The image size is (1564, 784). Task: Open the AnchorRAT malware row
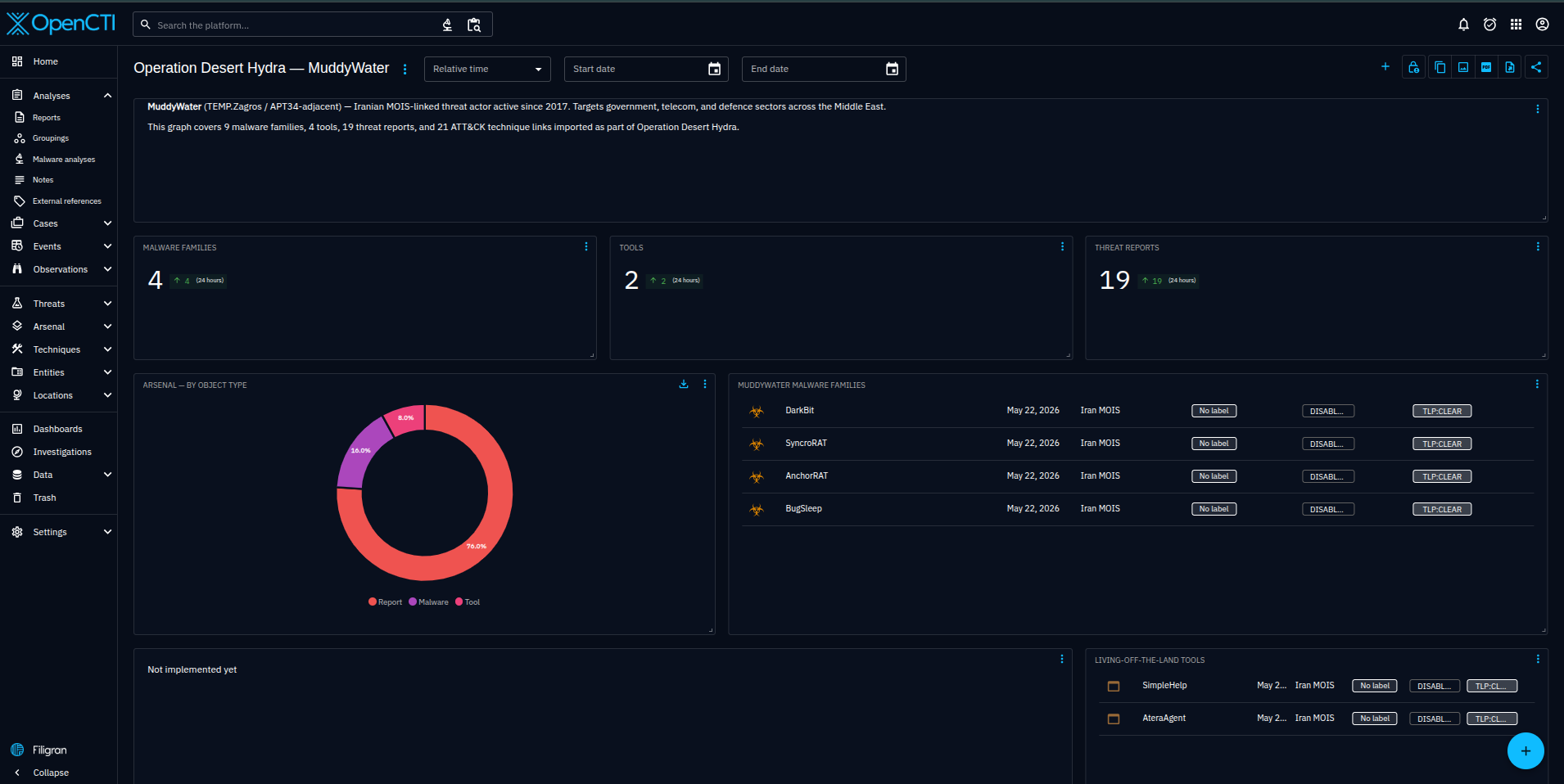[x=1137, y=476]
